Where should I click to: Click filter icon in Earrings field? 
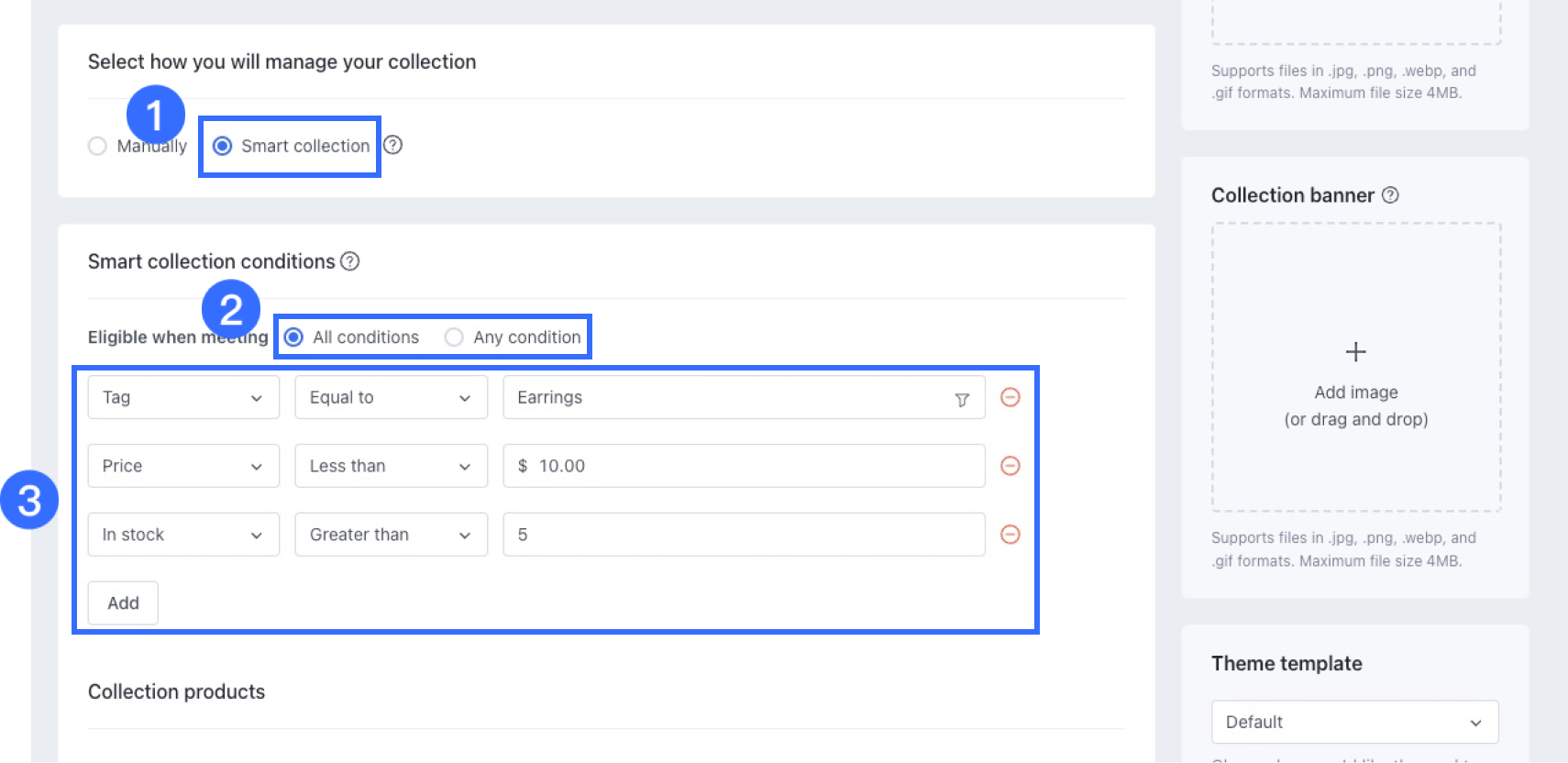click(x=962, y=399)
